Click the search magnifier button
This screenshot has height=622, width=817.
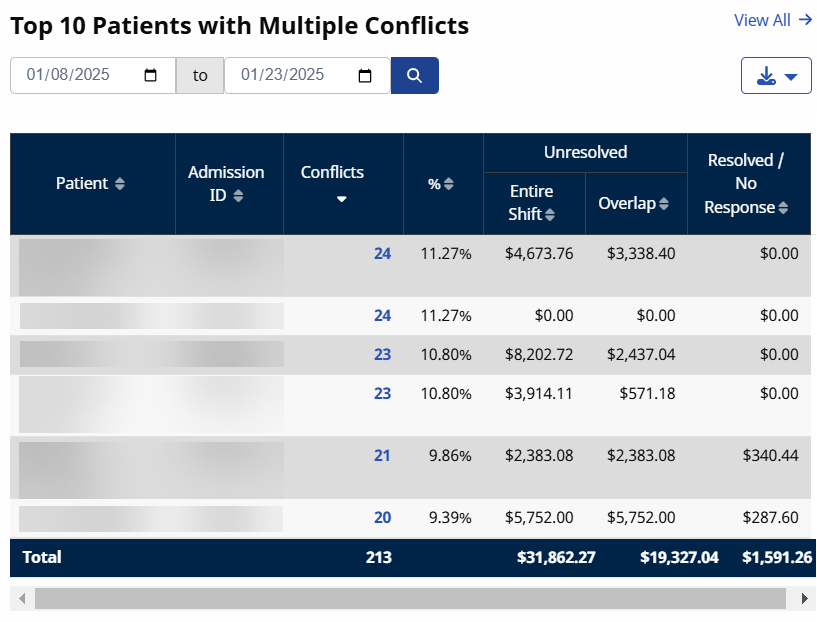tap(414, 76)
